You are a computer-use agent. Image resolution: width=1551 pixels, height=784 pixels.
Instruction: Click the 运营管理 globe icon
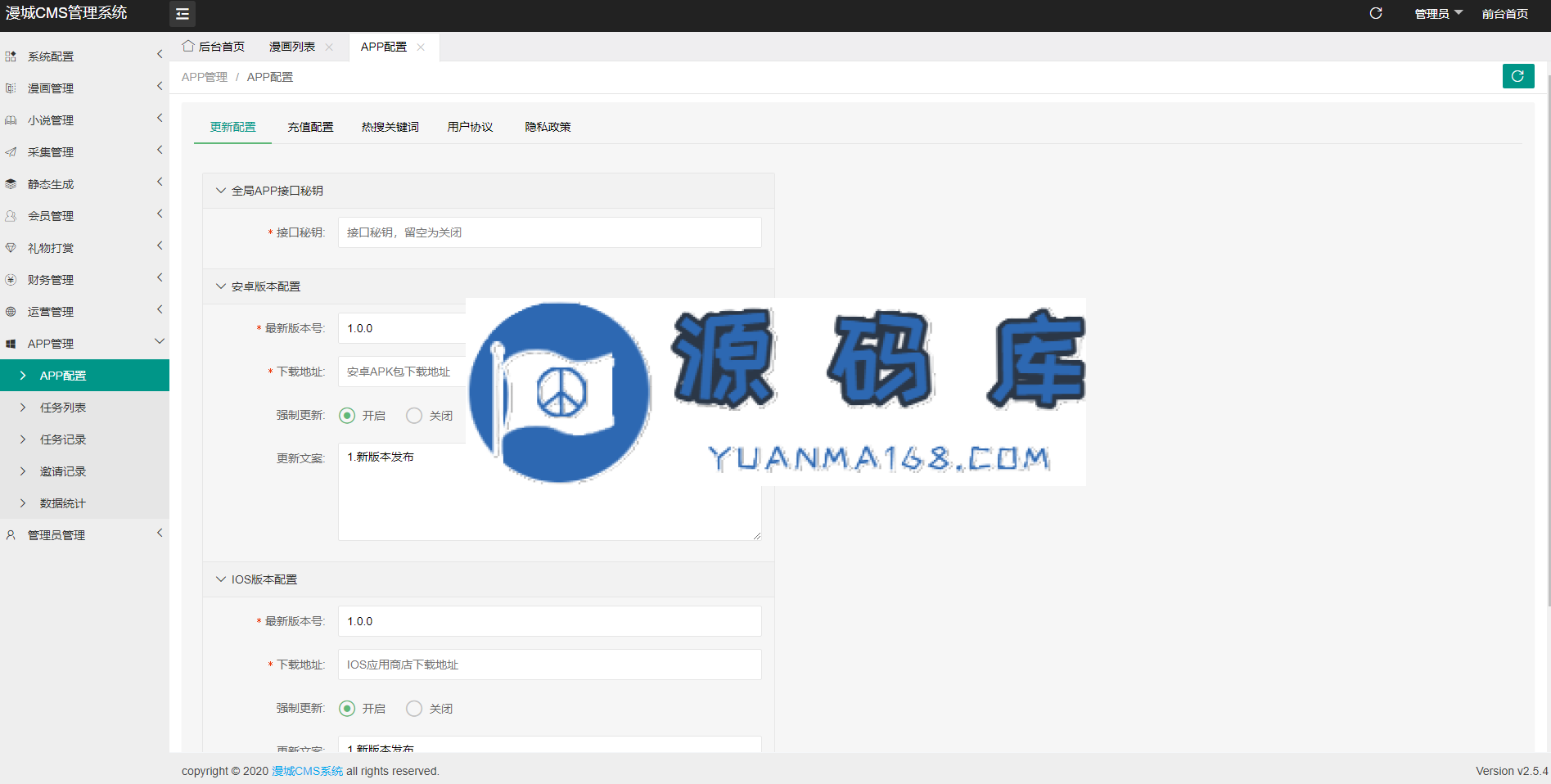(x=11, y=312)
